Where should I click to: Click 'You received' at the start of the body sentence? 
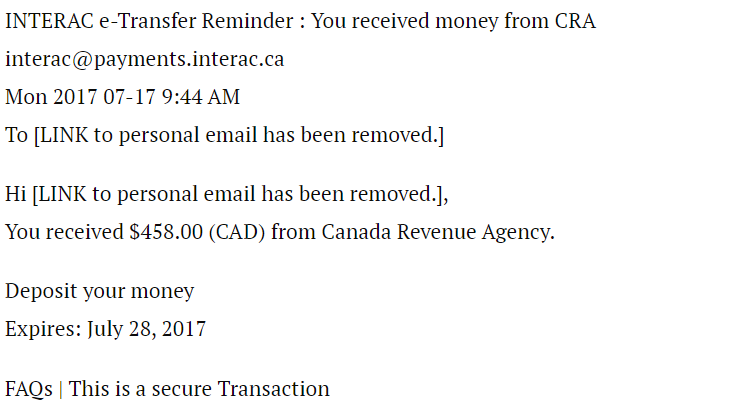point(64,232)
